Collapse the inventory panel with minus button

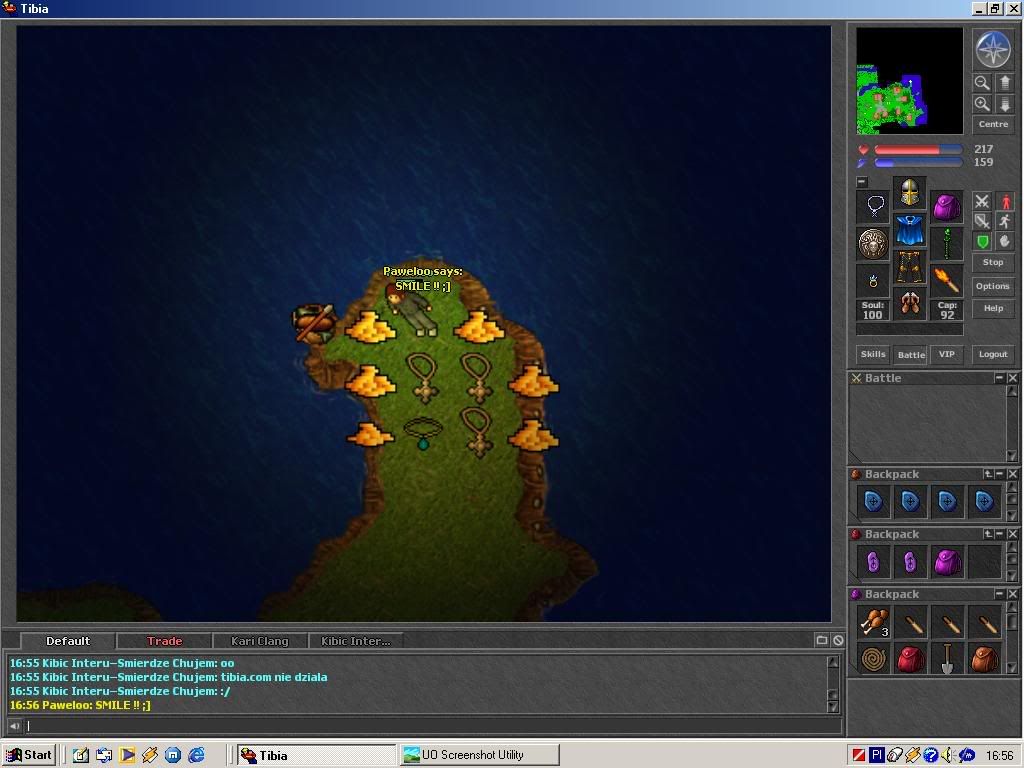[x=862, y=182]
